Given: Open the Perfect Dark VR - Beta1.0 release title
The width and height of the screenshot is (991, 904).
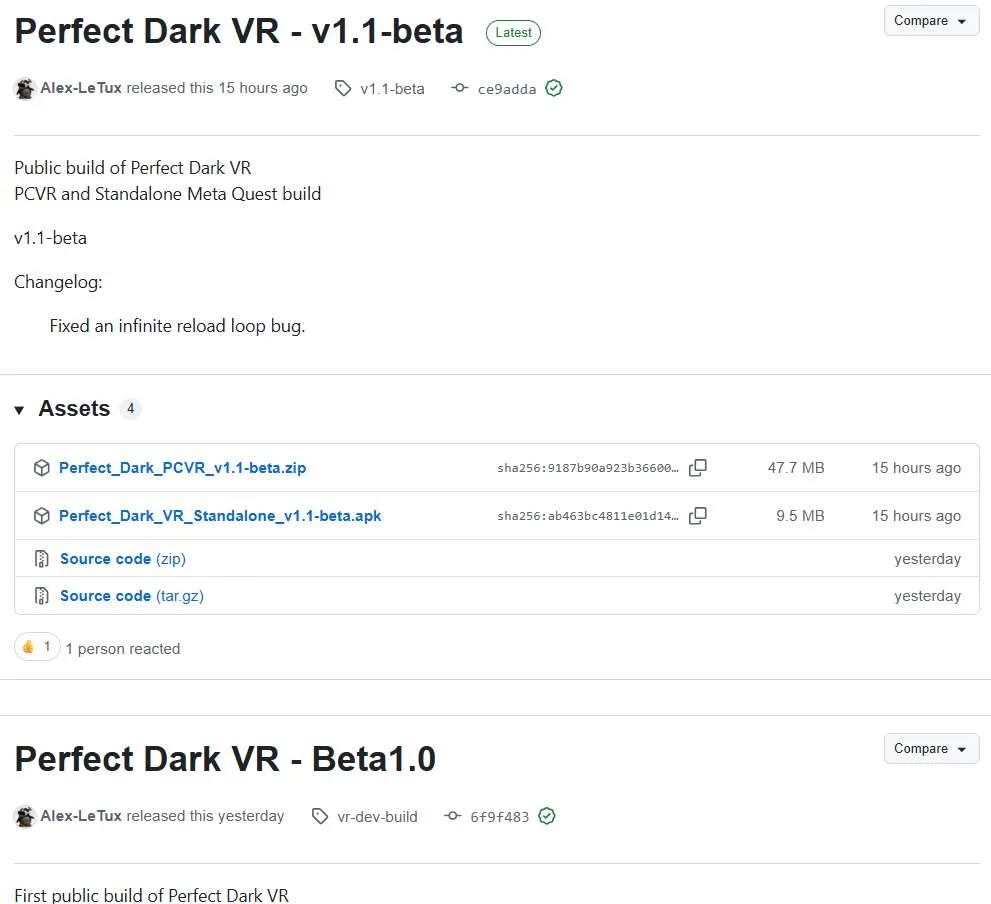Looking at the screenshot, I should [225, 759].
